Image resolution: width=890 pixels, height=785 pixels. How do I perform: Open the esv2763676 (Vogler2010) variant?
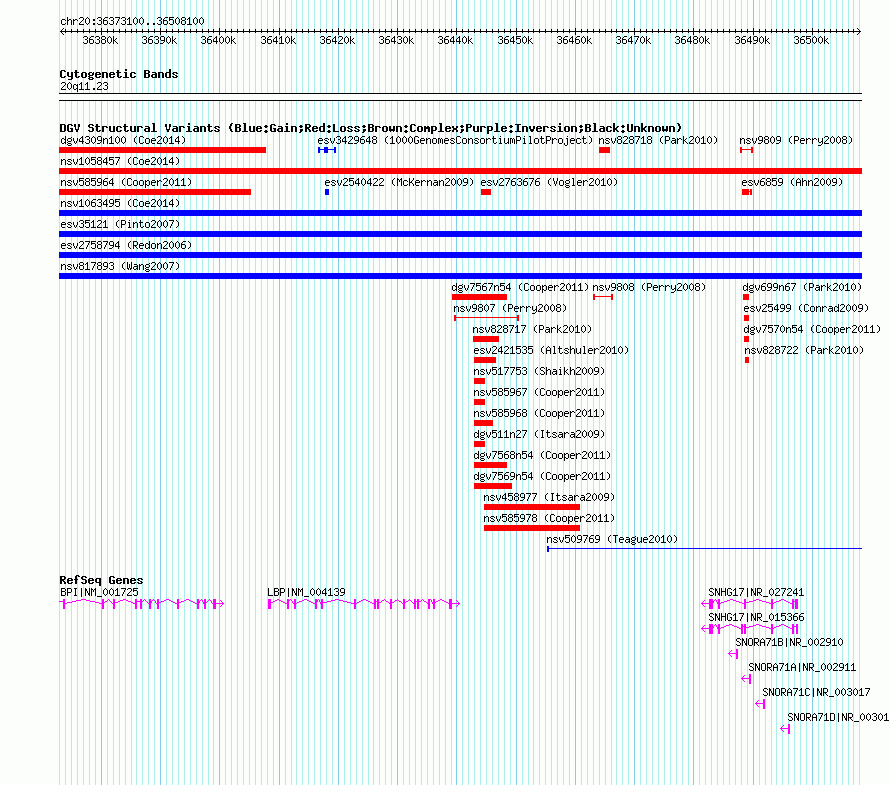click(549, 182)
